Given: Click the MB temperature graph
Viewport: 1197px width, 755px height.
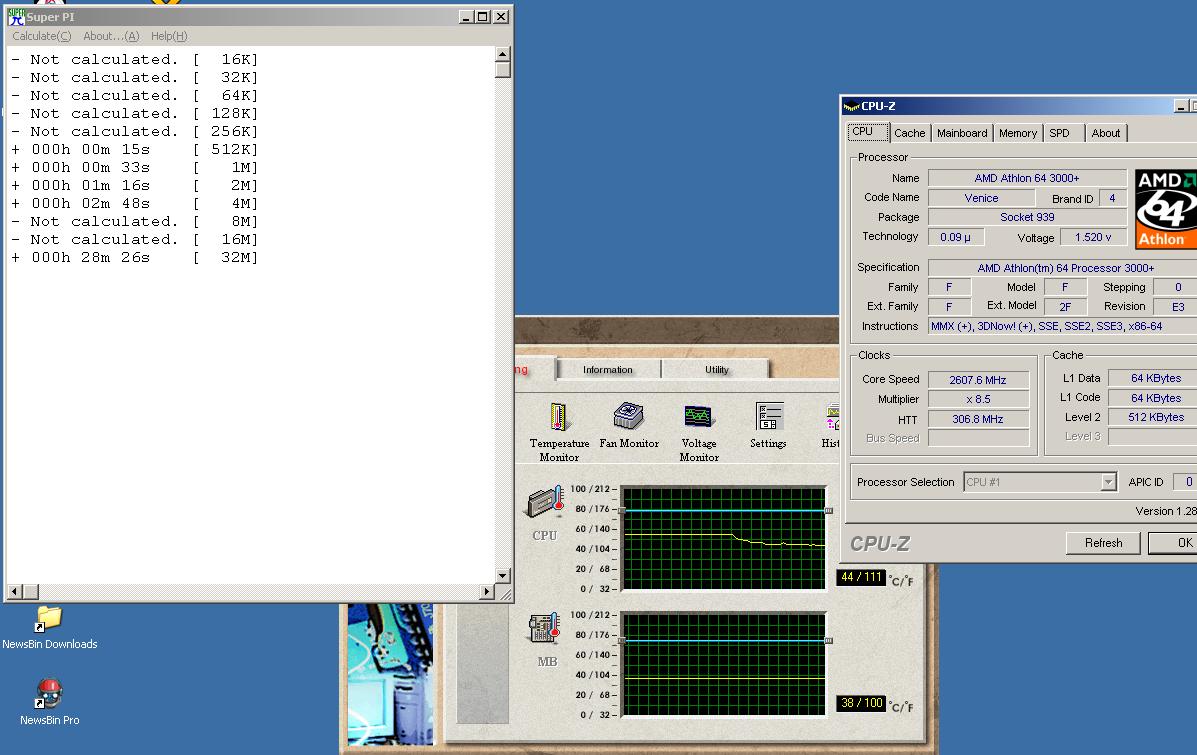Looking at the screenshot, I should [724, 664].
